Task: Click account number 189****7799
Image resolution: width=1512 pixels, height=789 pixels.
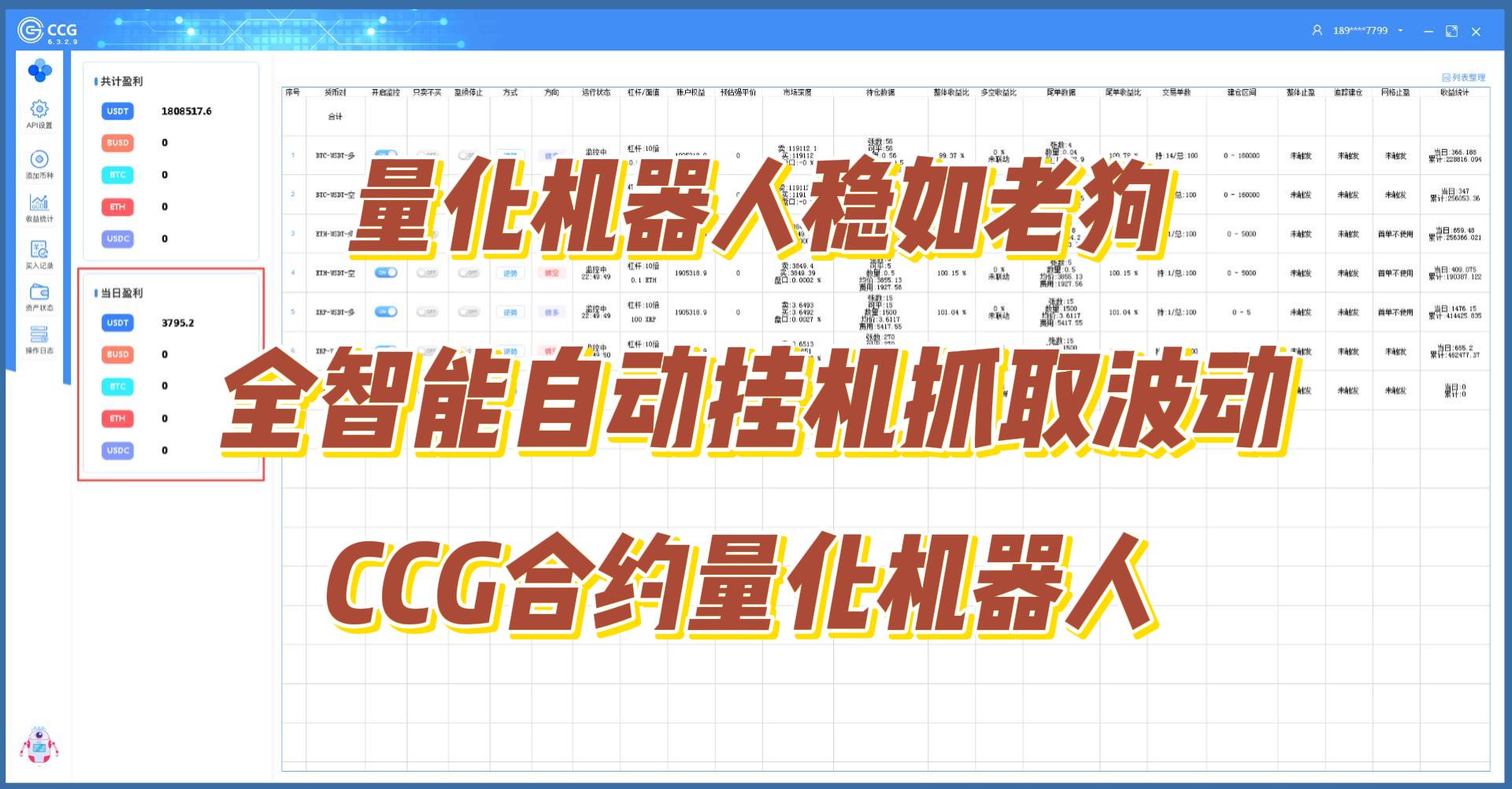Action: [1360, 31]
